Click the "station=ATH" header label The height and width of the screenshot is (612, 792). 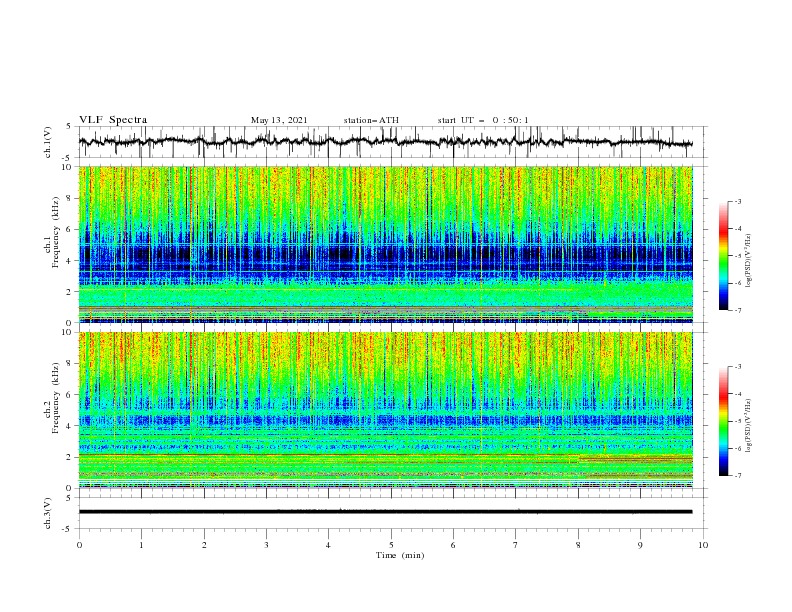click(x=371, y=120)
